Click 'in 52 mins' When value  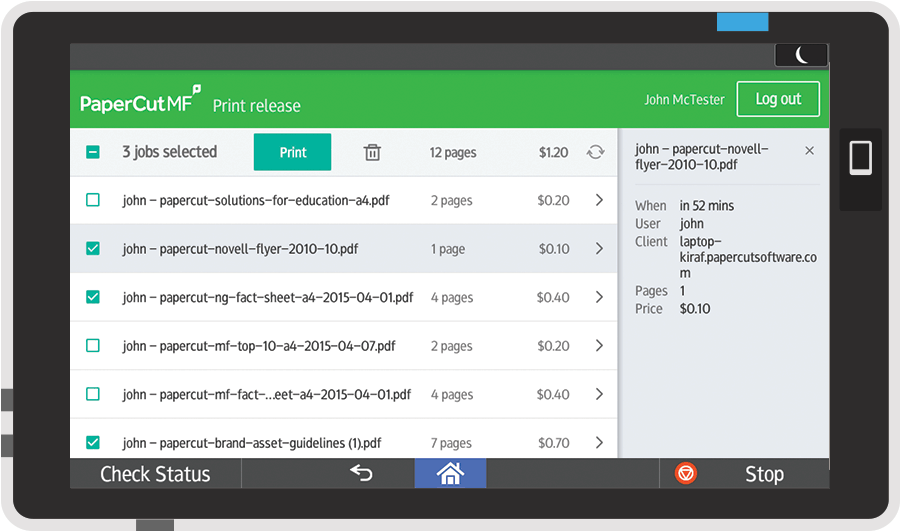pyautogui.click(x=707, y=206)
